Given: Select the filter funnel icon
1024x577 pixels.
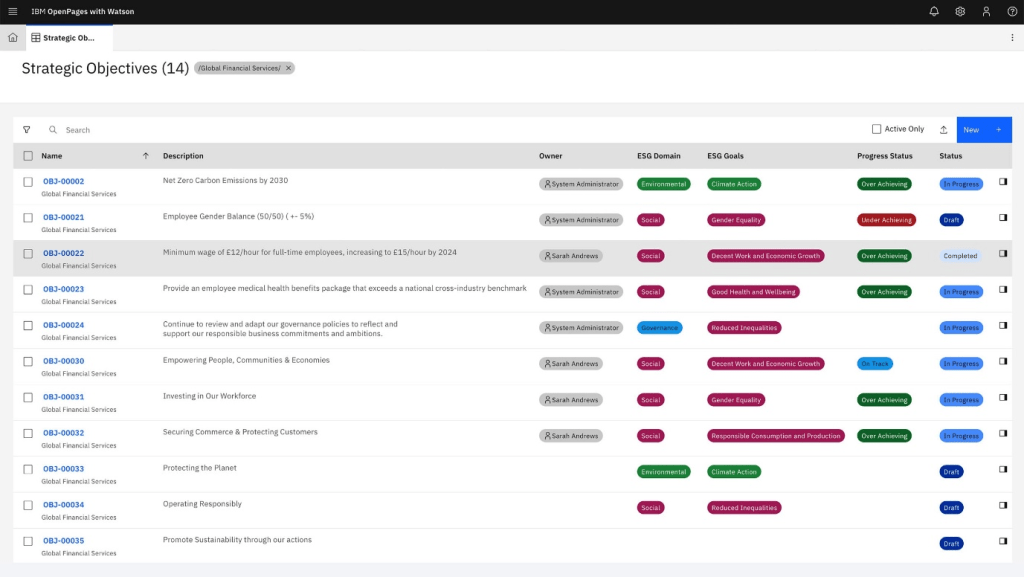Looking at the screenshot, I should (x=27, y=129).
